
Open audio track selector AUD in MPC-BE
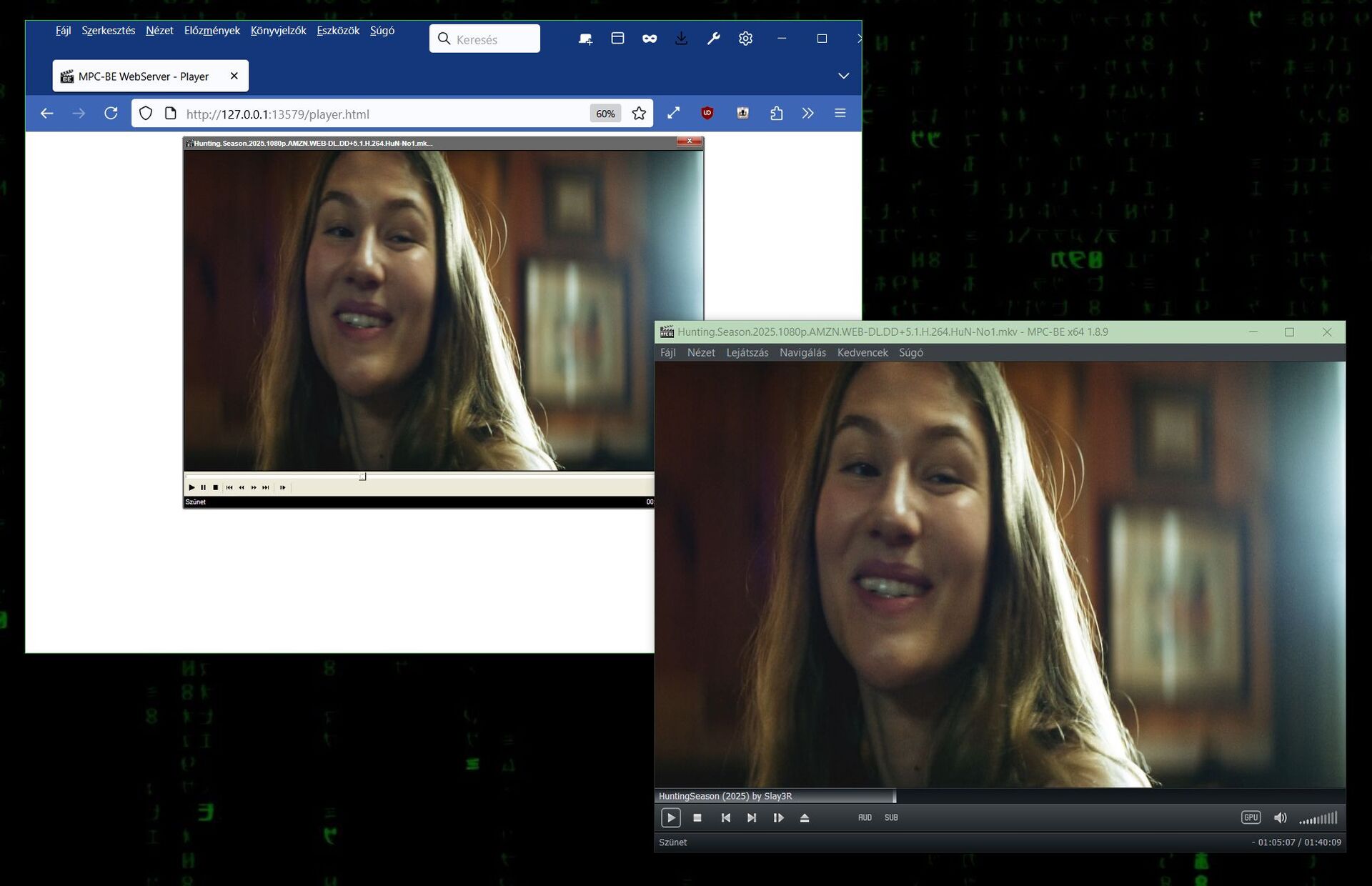pos(865,817)
